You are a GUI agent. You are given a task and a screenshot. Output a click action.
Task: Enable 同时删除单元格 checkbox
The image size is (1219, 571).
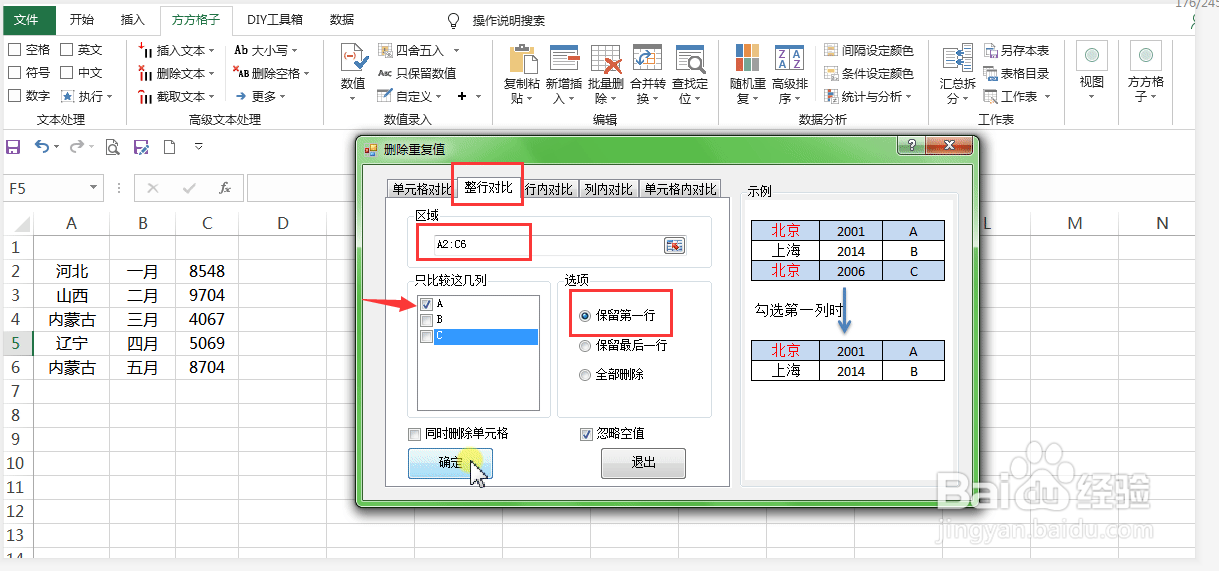tap(415, 434)
